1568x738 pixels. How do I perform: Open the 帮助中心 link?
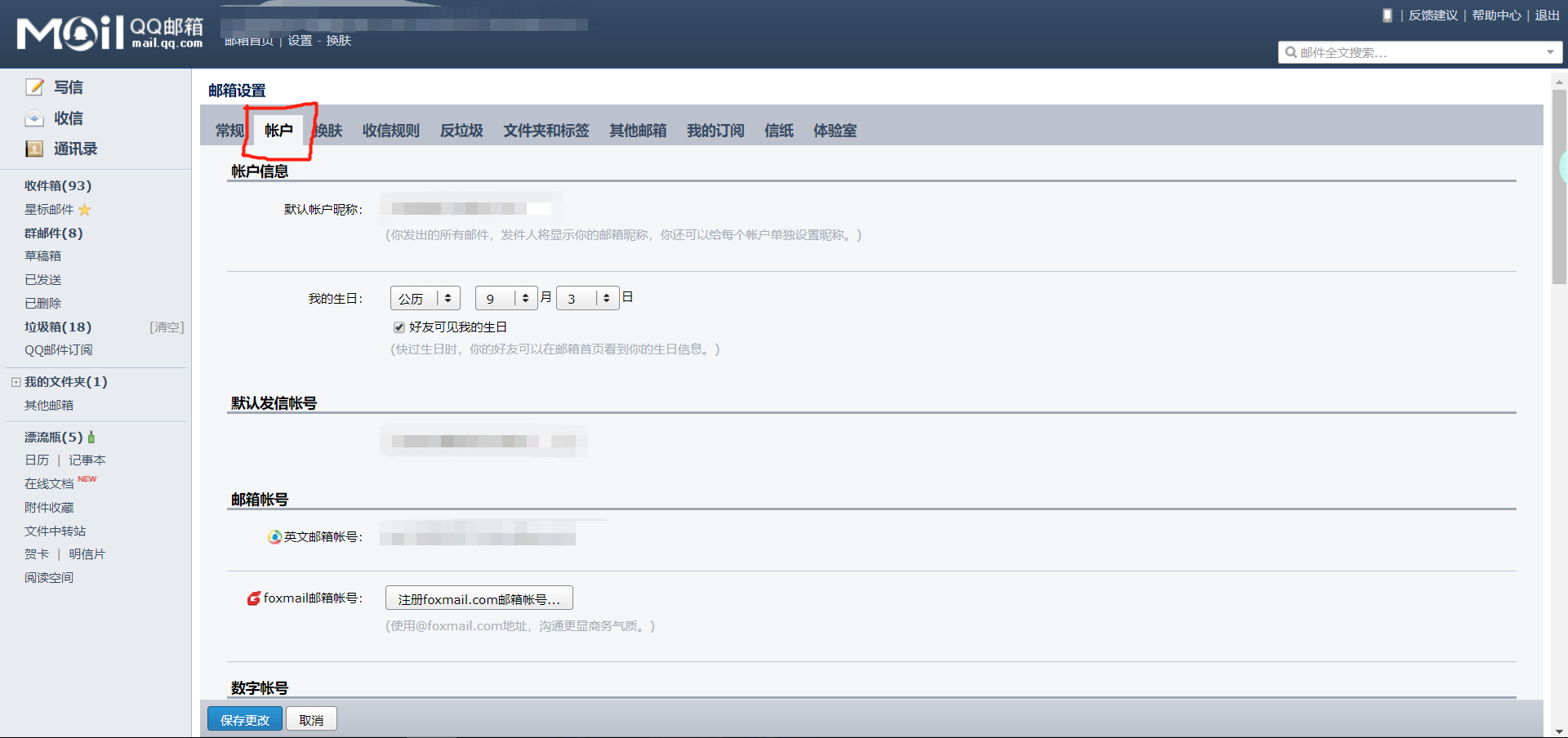pos(1497,16)
